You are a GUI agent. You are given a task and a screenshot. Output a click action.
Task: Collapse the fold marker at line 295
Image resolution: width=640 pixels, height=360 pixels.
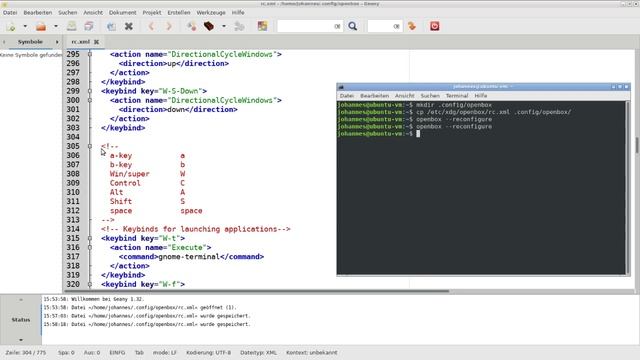tap(90, 54)
